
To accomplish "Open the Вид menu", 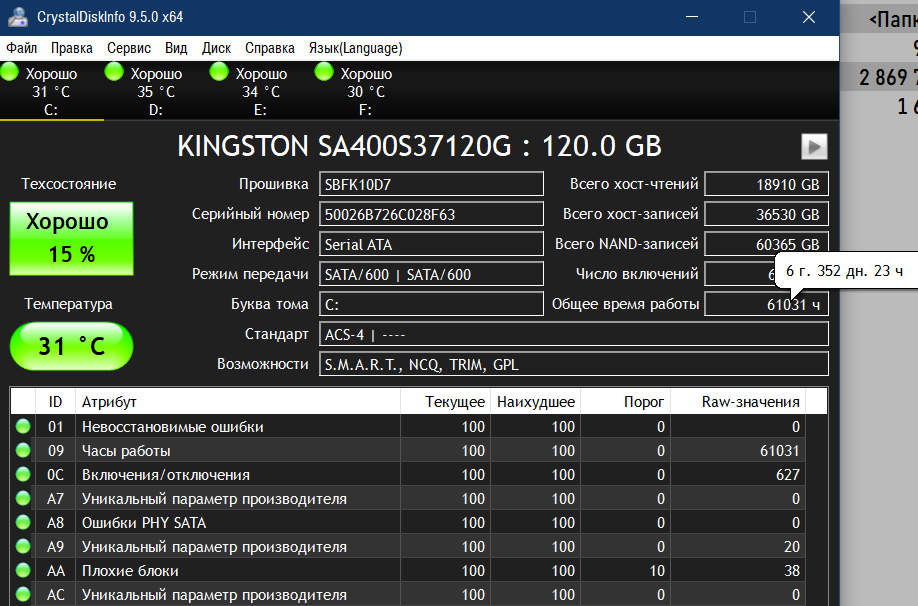I will (x=176, y=48).
